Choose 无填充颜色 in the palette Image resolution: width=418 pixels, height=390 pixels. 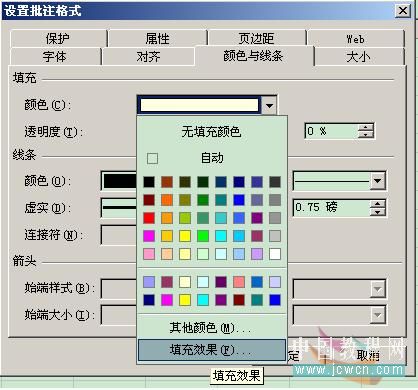211,132
